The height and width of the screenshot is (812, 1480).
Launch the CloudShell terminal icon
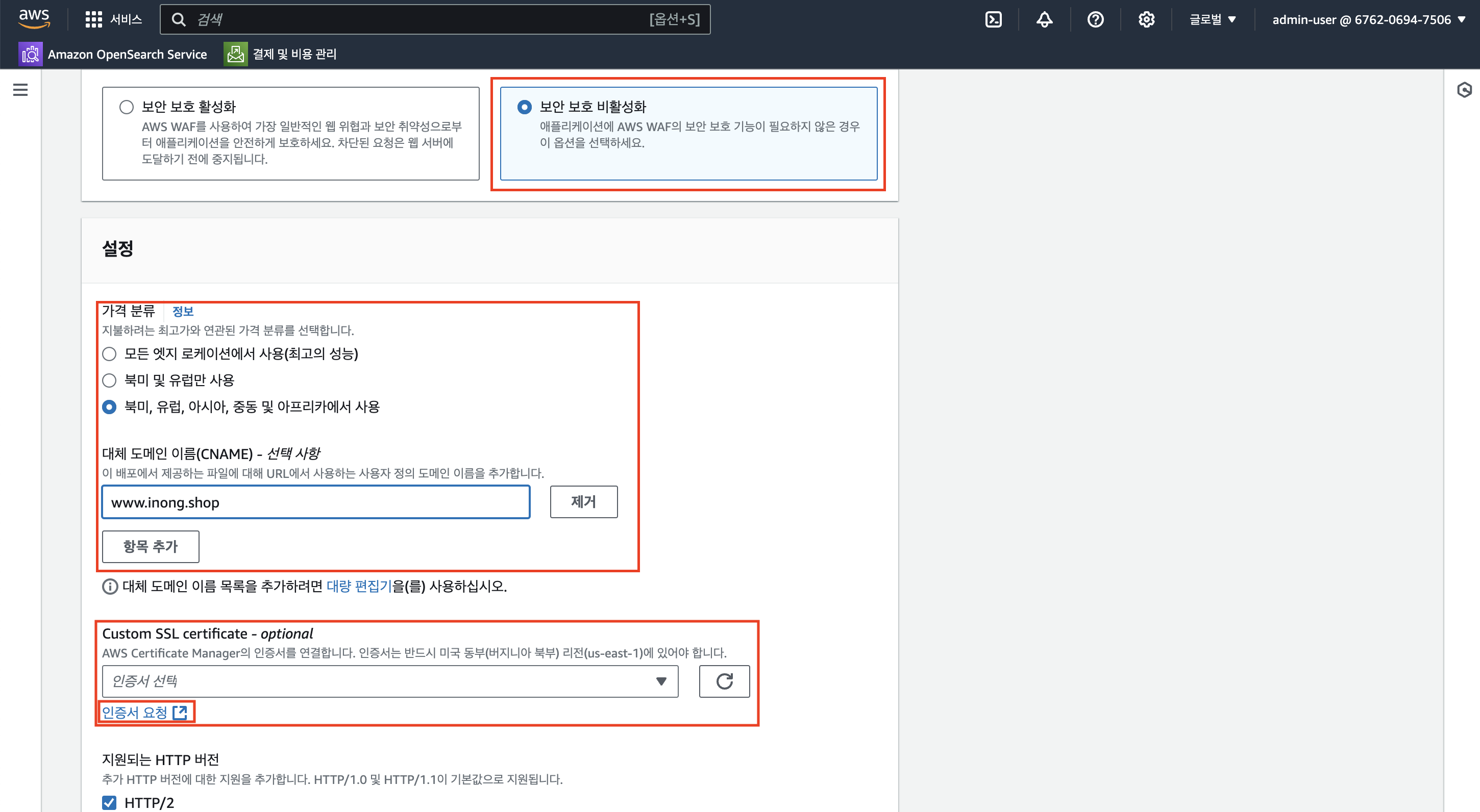click(x=993, y=19)
